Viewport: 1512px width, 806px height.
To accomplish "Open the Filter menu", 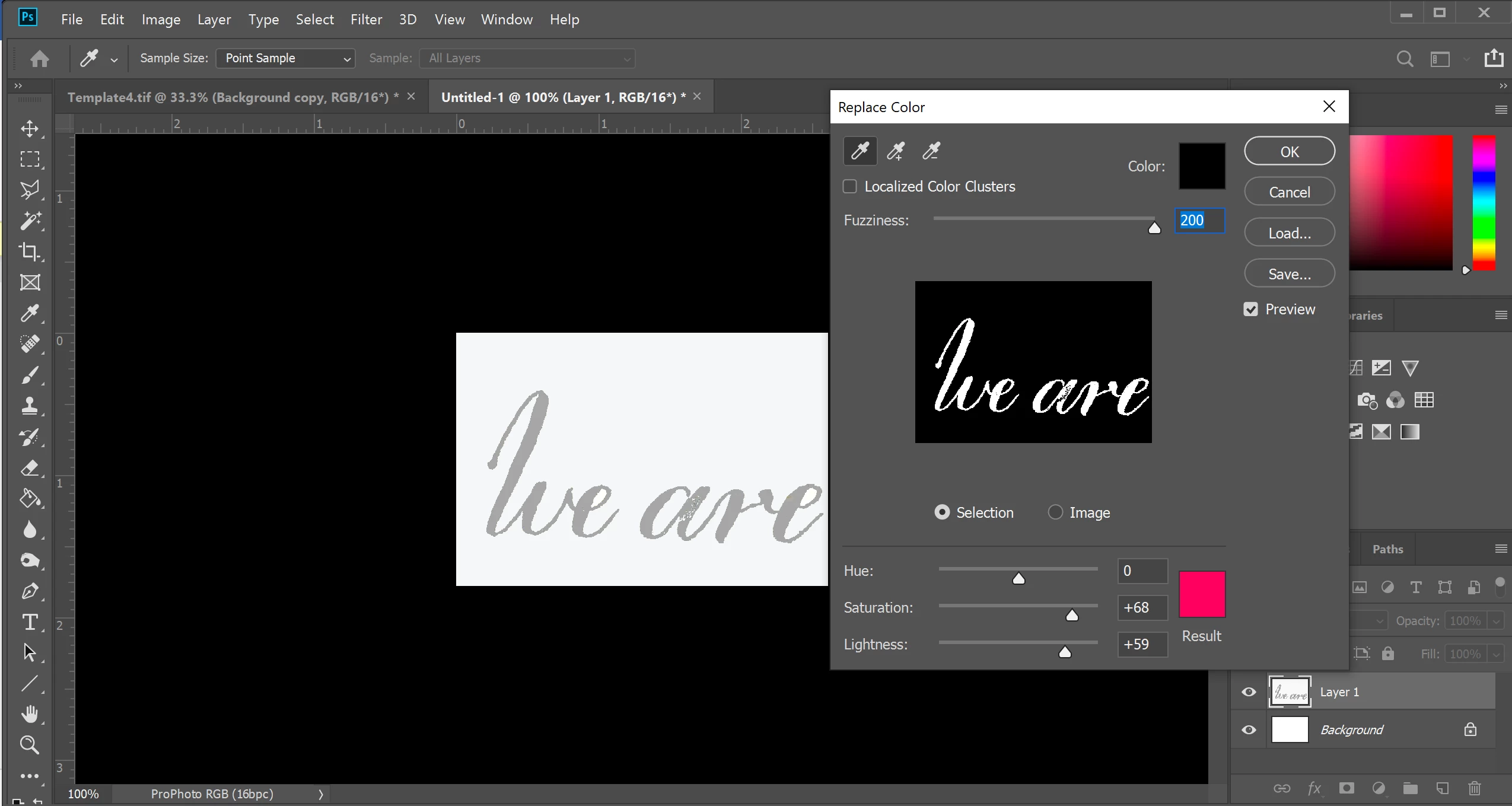I will pos(366,20).
